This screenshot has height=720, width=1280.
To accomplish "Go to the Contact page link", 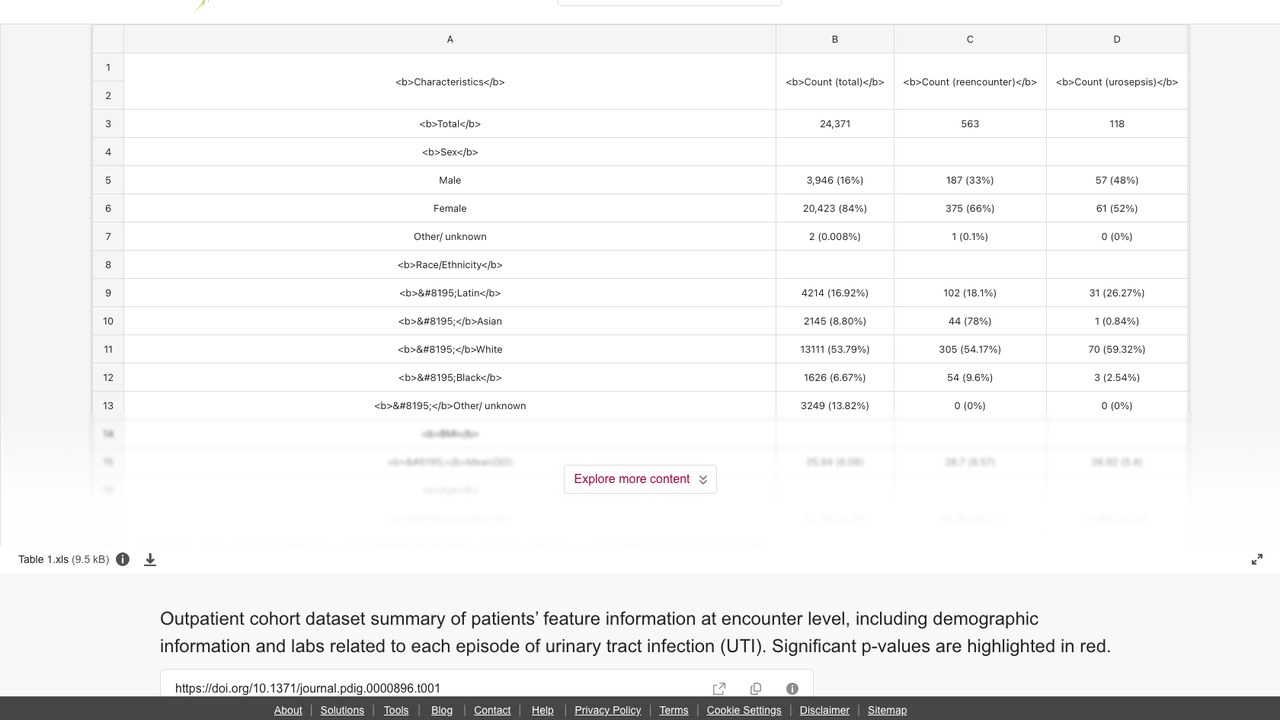I will pyautogui.click(x=492, y=710).
